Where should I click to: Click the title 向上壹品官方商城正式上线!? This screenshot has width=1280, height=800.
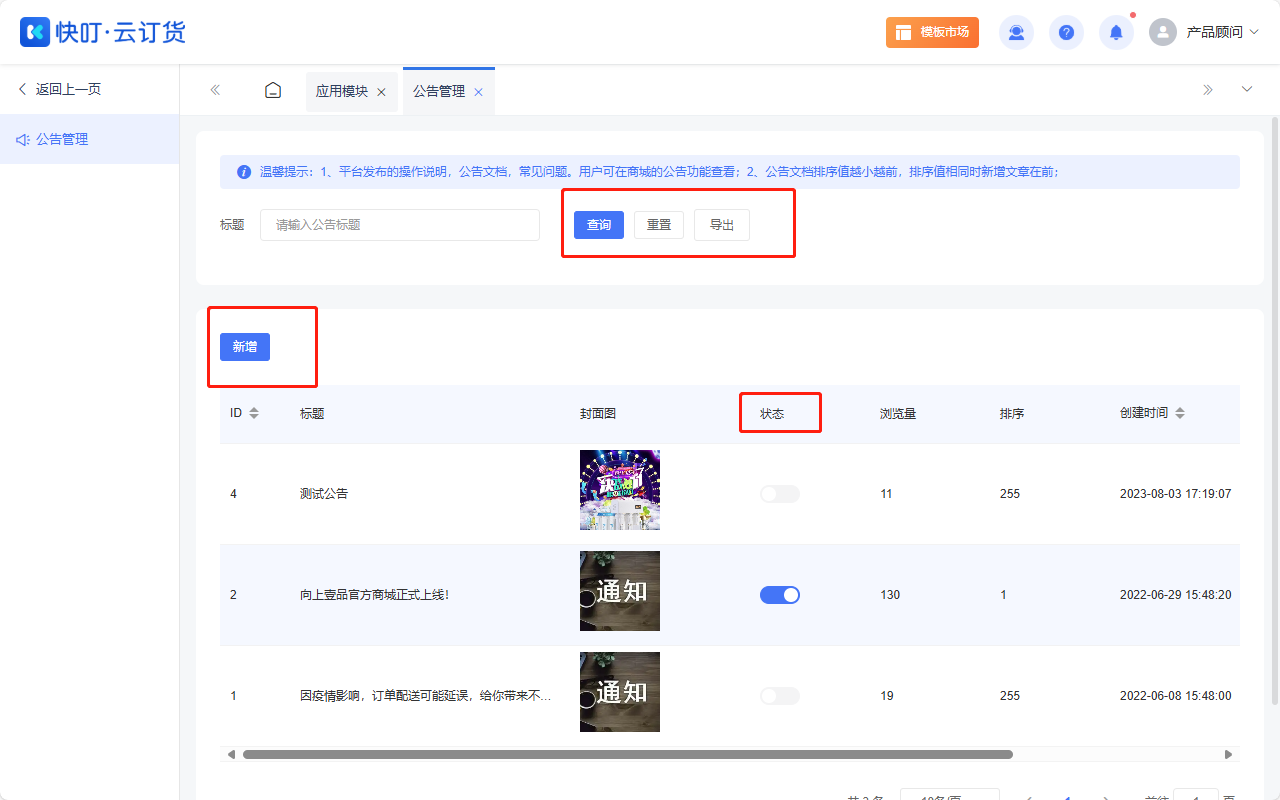375,595
